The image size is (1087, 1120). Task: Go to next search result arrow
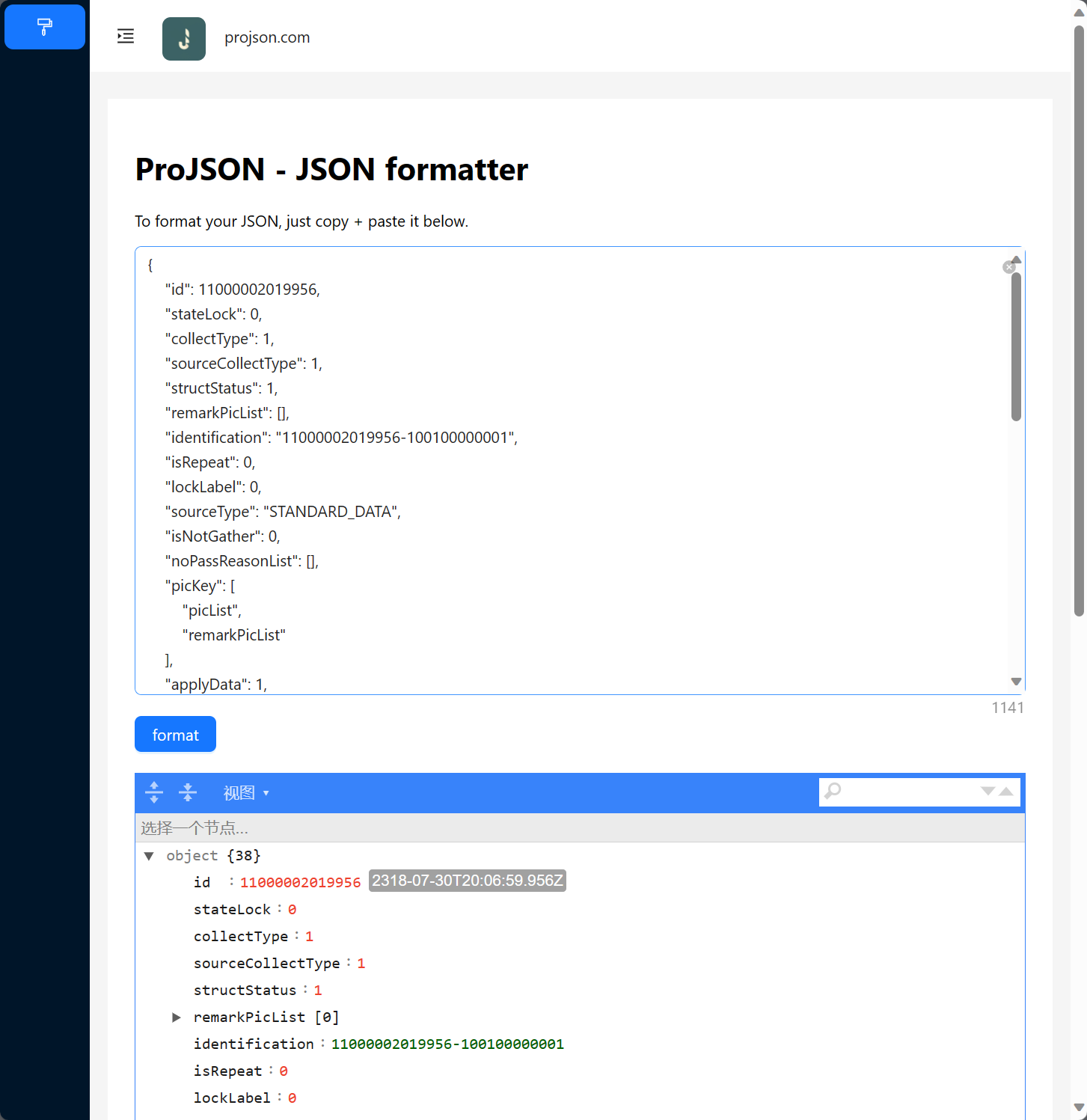[x=988, y=792]
